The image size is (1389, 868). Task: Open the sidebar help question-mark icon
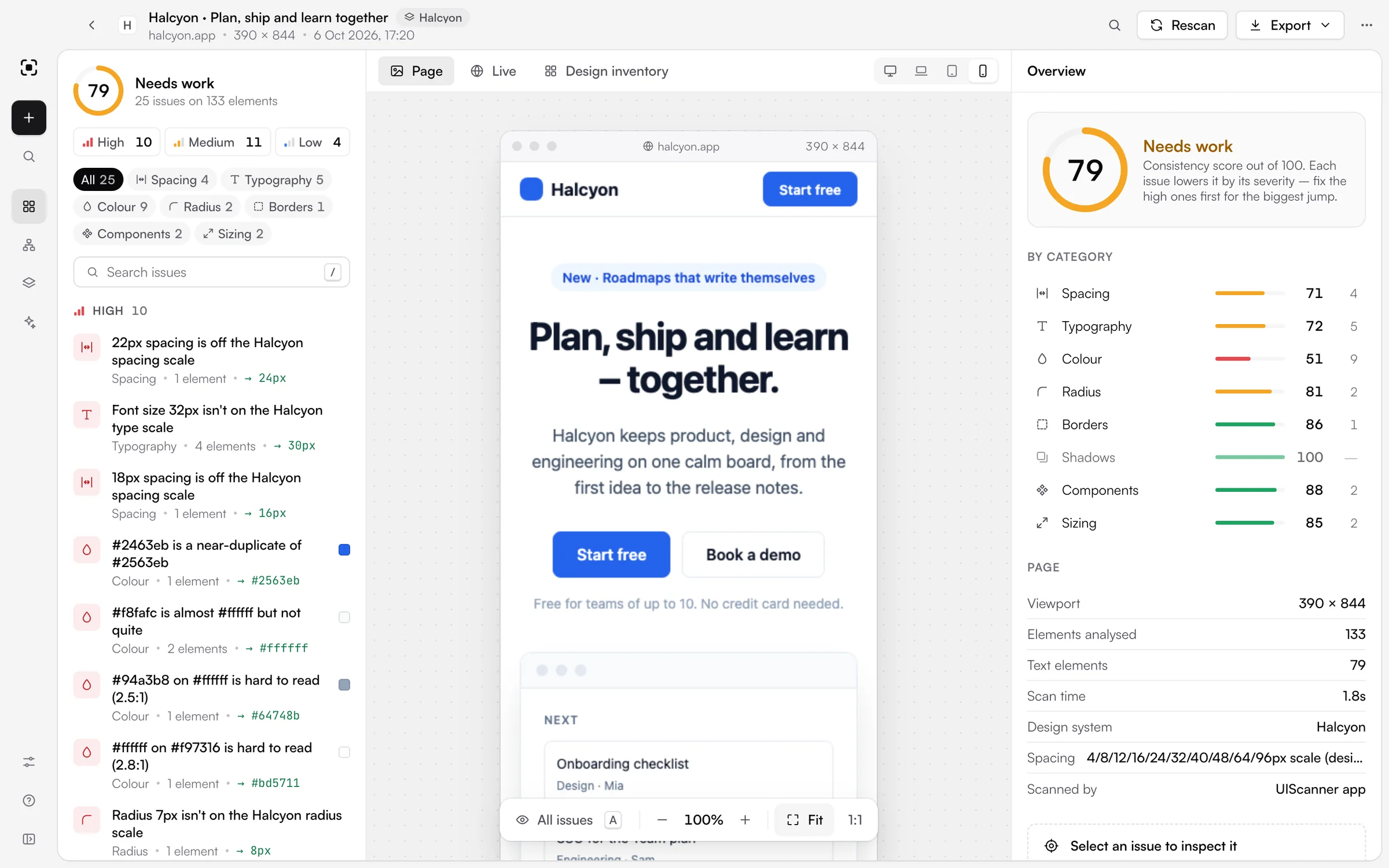click(x=29, y=800)
